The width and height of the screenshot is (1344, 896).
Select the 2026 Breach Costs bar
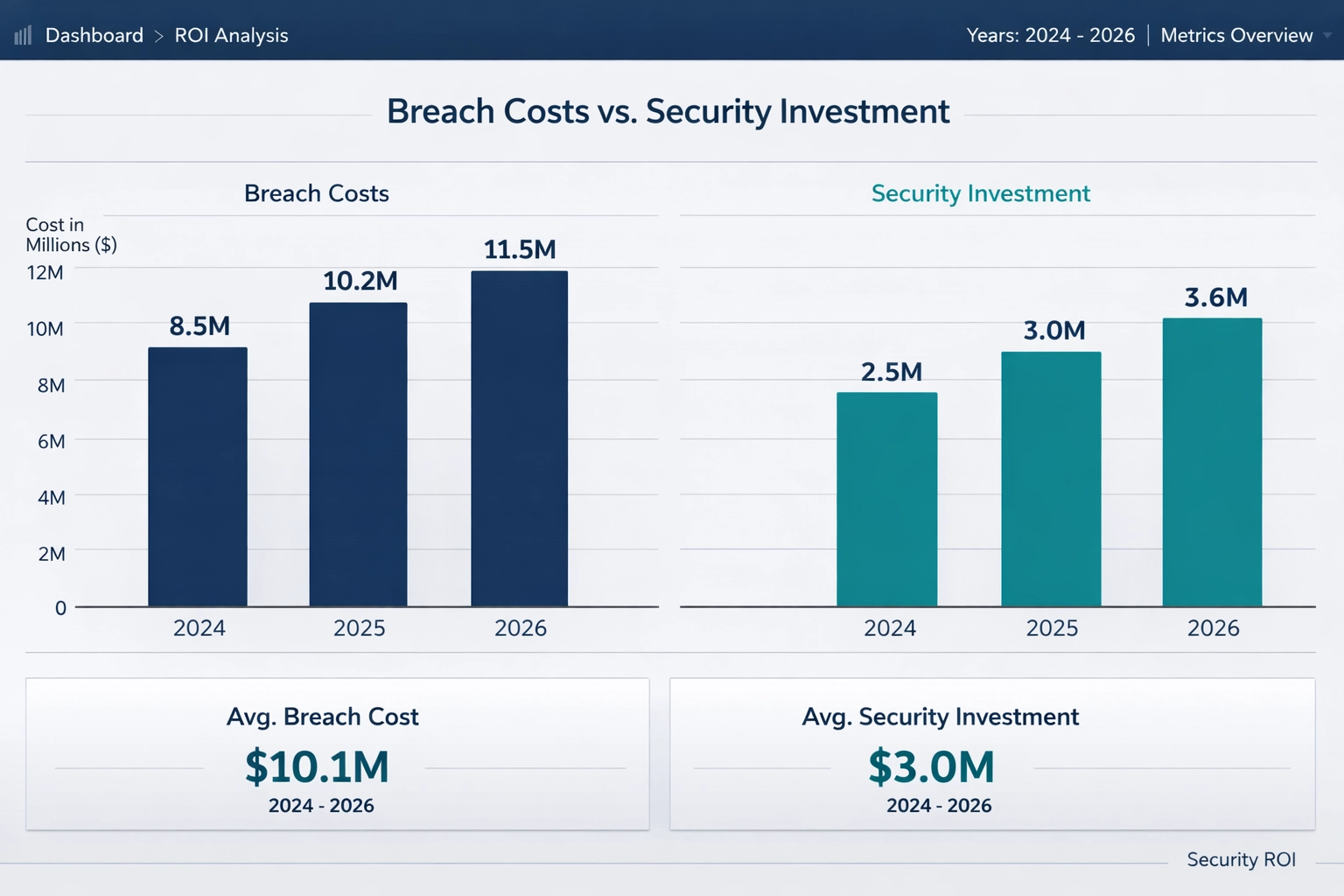[520, 437]
